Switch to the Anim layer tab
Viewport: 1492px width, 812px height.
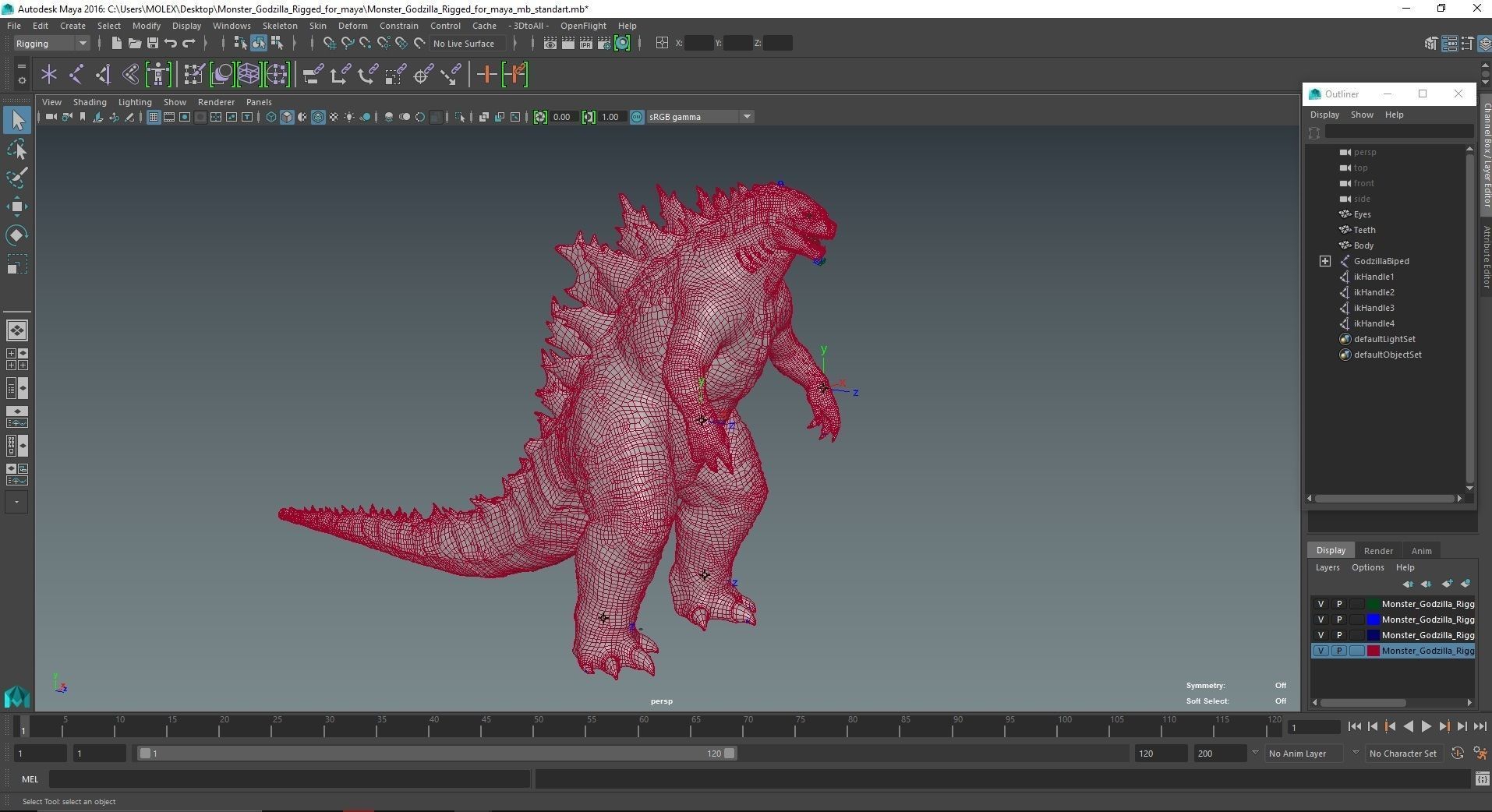click(1421, 550)
